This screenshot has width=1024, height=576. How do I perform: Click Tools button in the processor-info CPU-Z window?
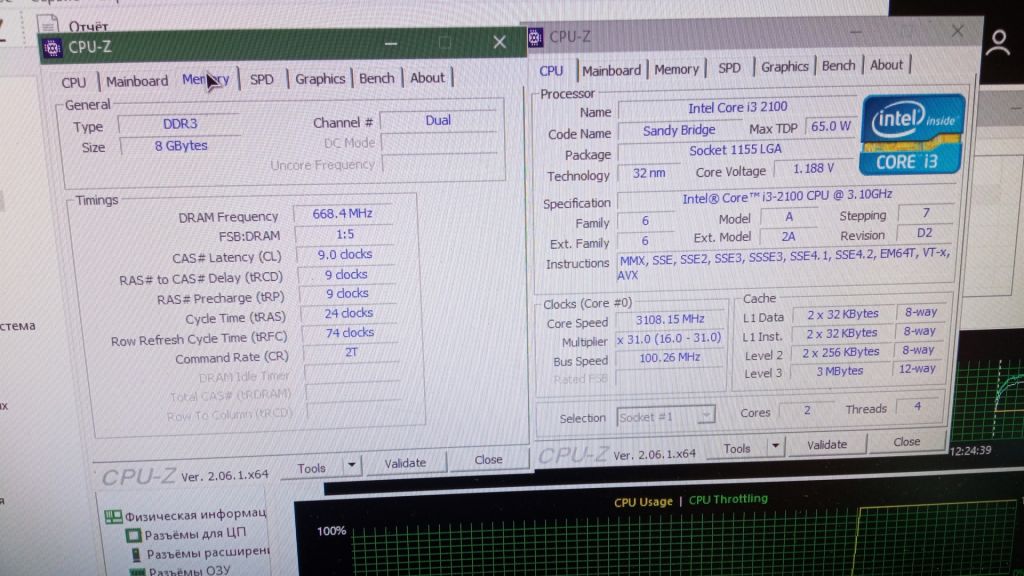click(x=737, y=448)
